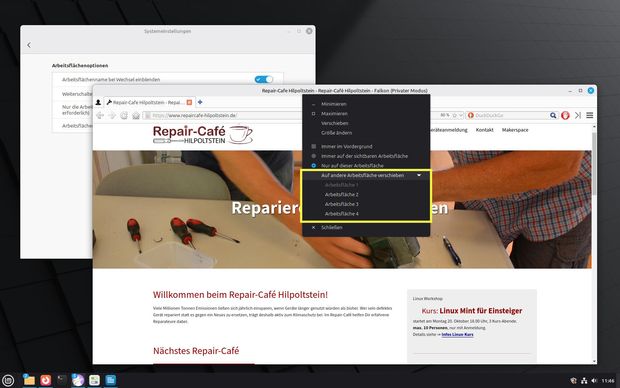
Task: Check Immer im Vordergrund option
Action: (346, 146)
